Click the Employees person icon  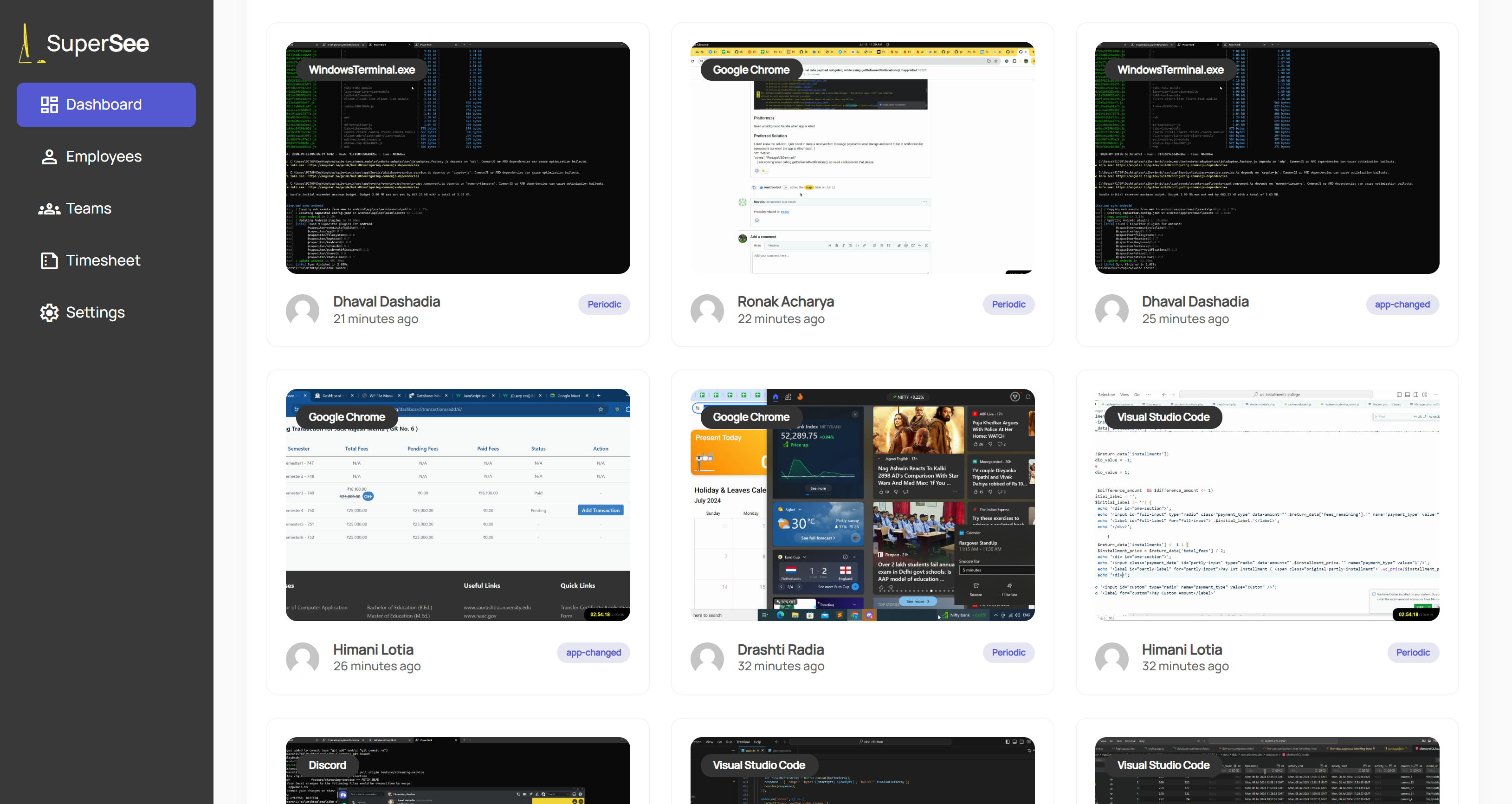pyautogui.click(x=49, y=157)
